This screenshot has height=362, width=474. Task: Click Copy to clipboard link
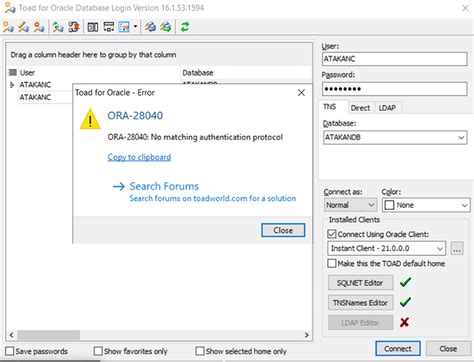(x=139, y=157)
